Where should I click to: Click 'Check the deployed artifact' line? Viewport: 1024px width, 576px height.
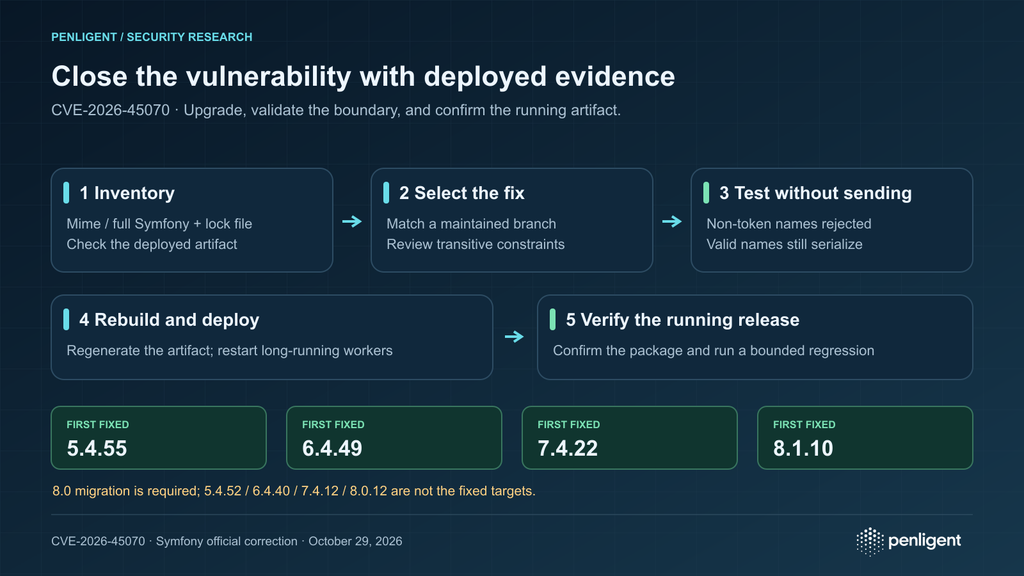152,244
